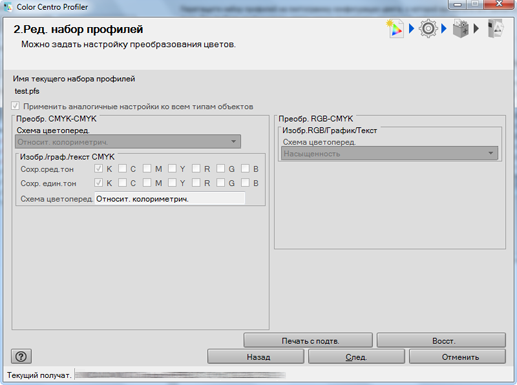Screen dimensions: 517x385
Task: Close the Color Centro Profiler window
Action: (x=499, y=5)
